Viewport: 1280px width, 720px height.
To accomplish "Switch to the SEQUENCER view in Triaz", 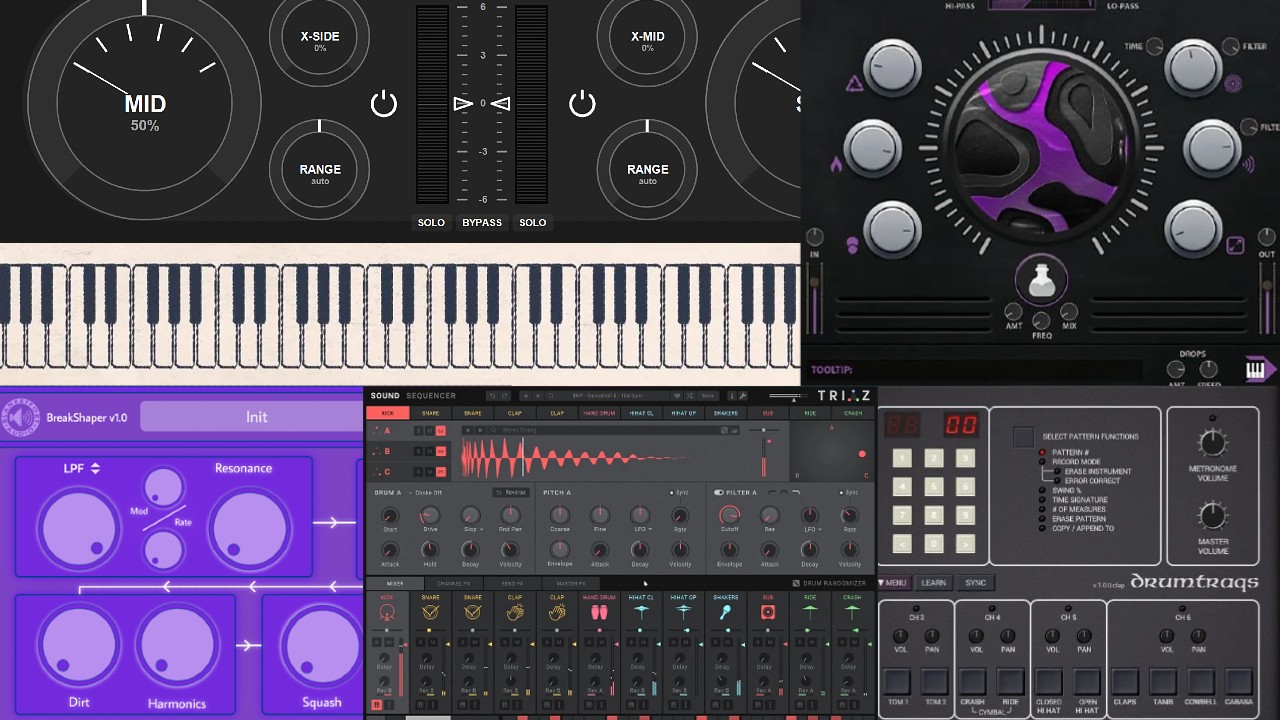I will 431,396.
